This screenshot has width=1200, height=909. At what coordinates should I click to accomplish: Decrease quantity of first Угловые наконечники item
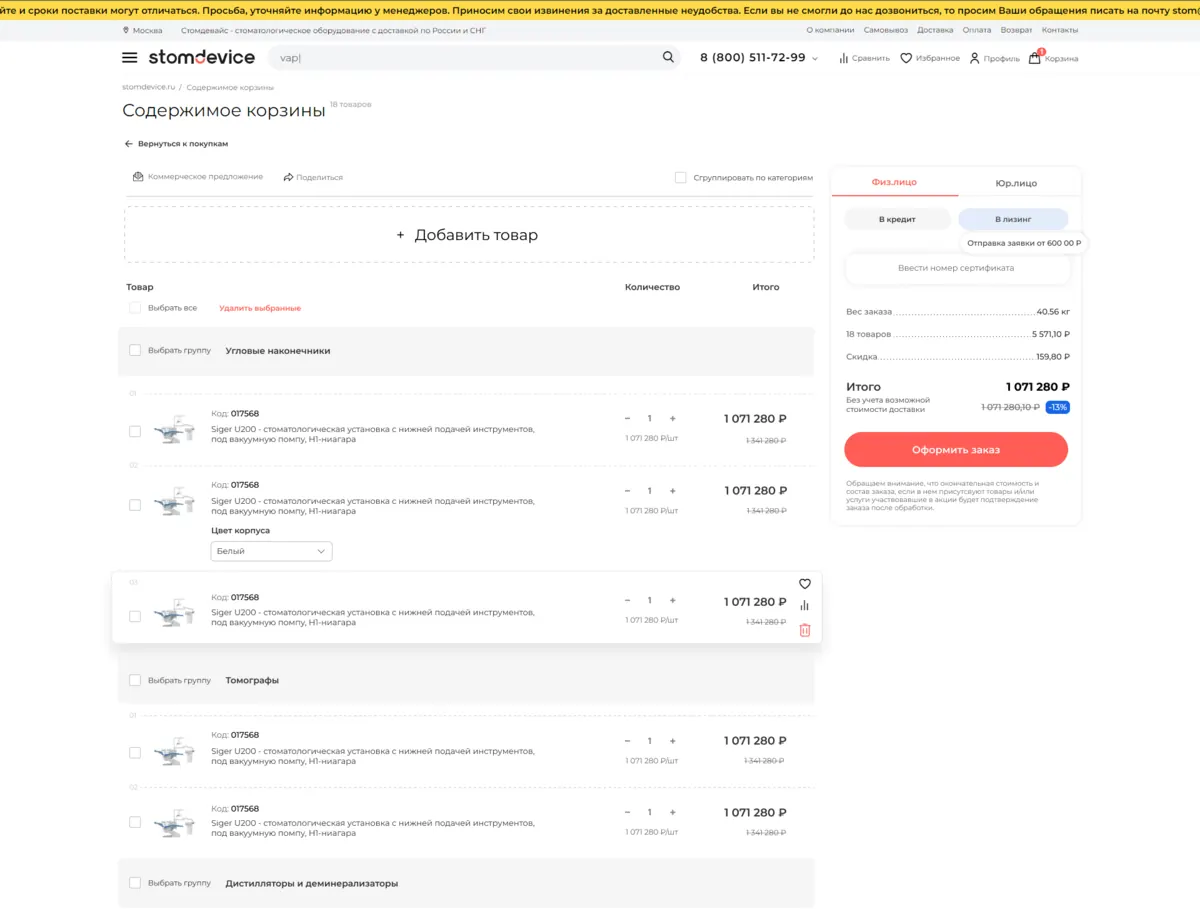pos(627,419)
